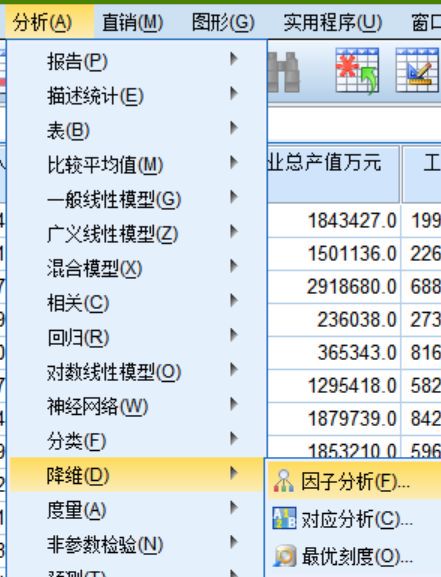Open the 实用程序(U) menu
The width and height of the screenshot is (441, 577).
(x=332, y=22)
